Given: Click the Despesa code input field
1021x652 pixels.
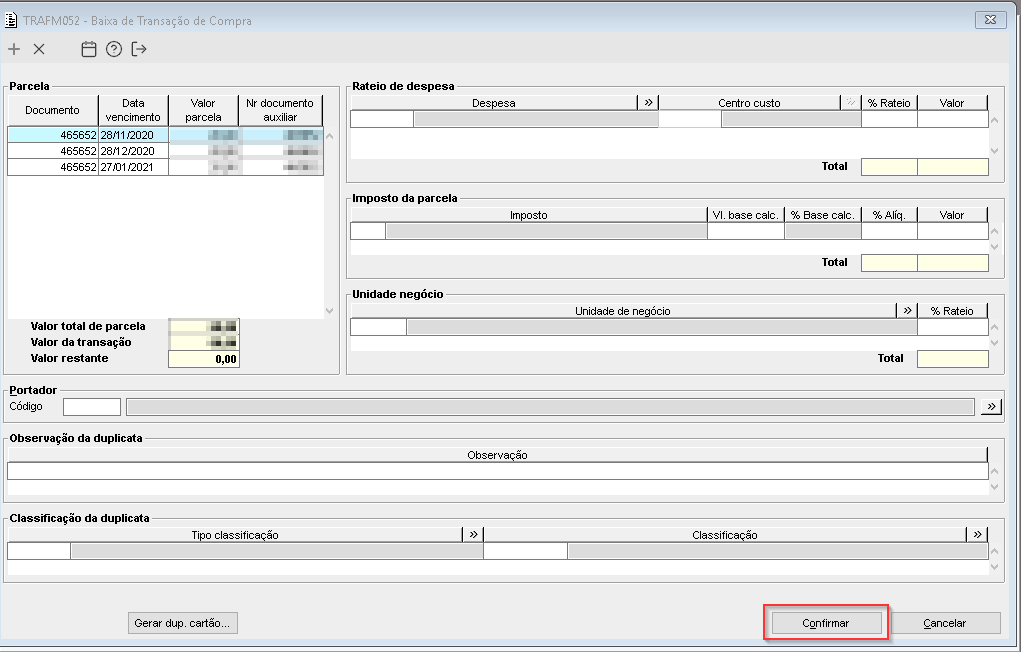Looking at the screenshot, I should (x=382, y=119).
